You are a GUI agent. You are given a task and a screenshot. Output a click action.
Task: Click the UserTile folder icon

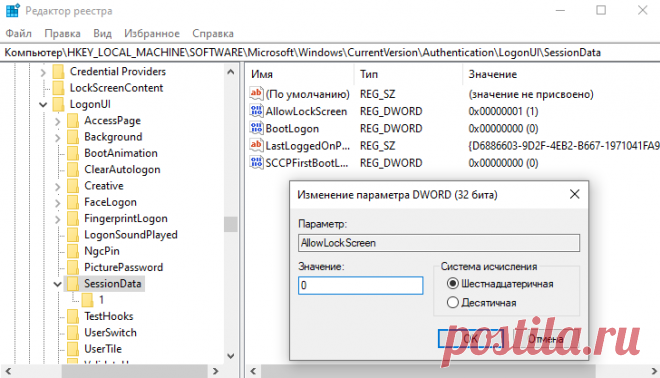73,349
